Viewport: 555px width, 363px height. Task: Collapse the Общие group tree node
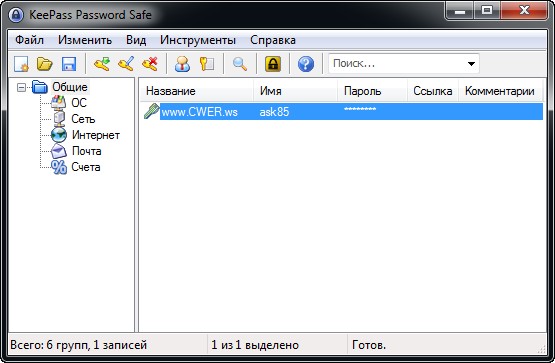point(21,87)
